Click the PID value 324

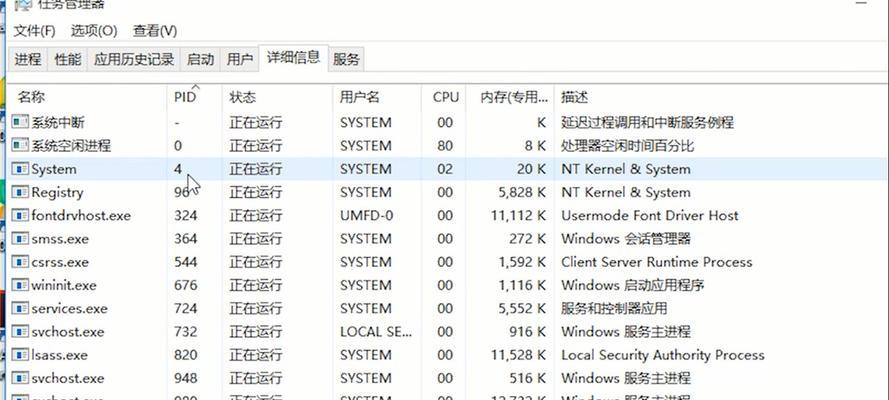[186, 215]
